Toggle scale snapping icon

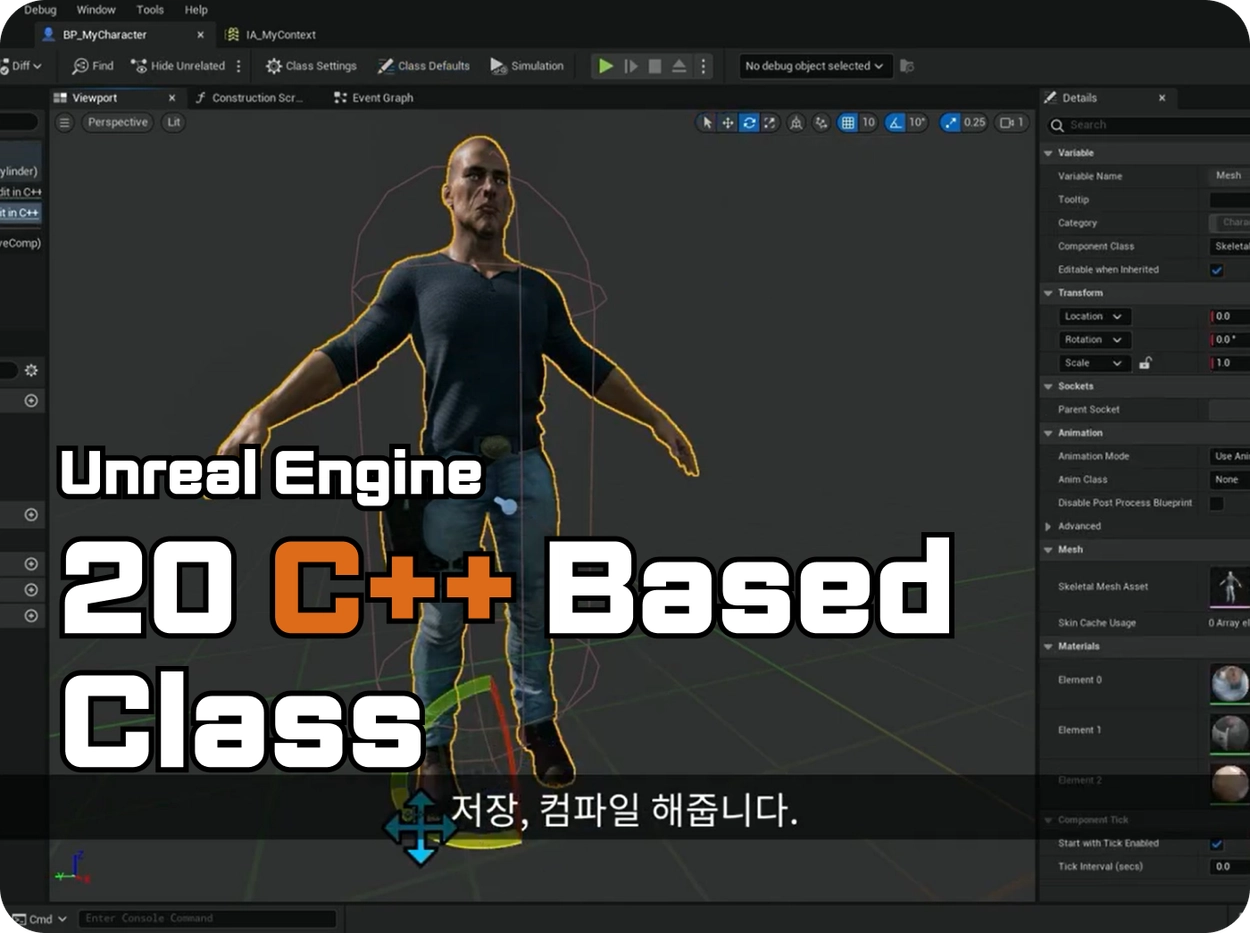click(950, 123)
